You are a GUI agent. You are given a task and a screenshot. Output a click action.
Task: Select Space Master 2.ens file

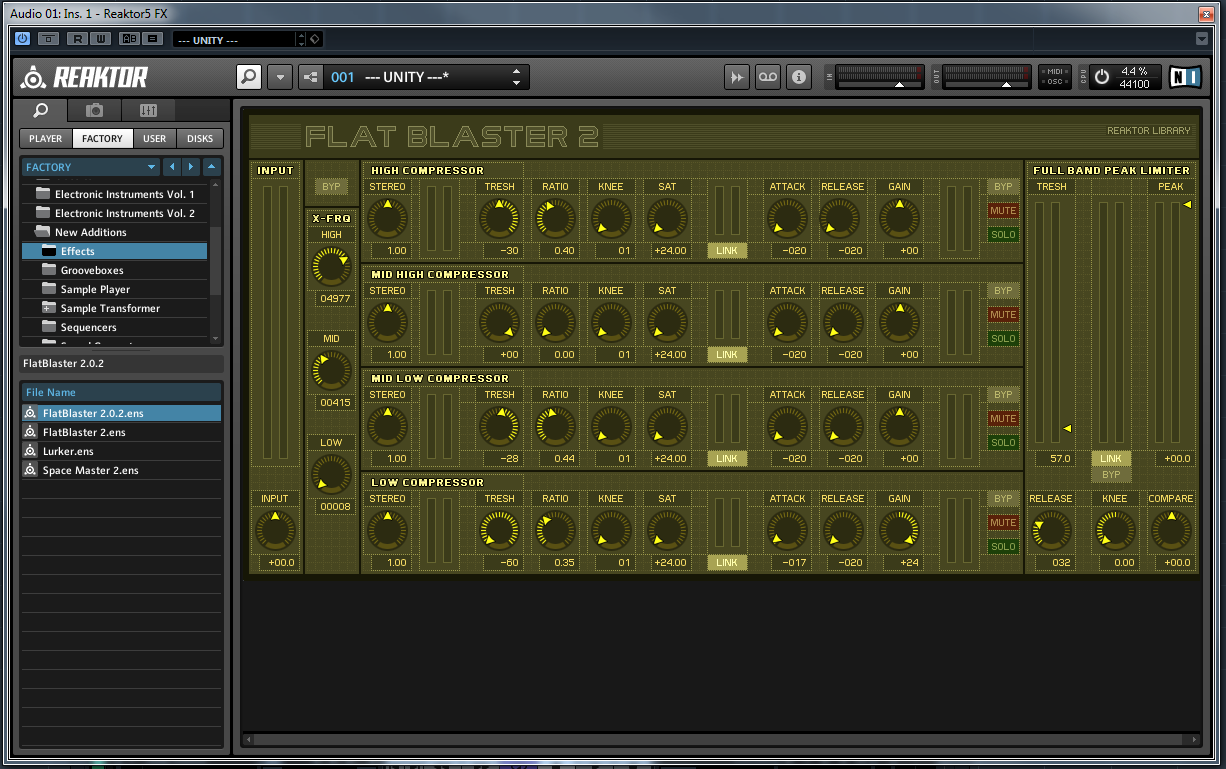point(121,470)
